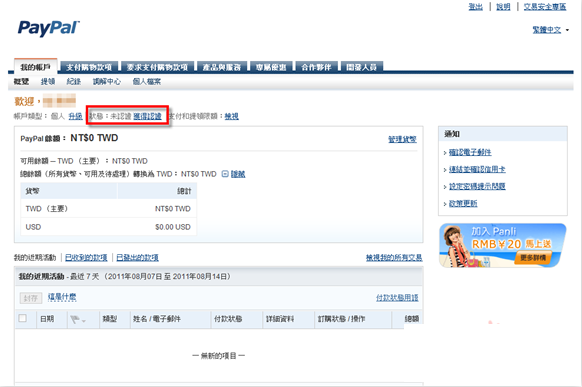Open the 交易安全專區 link
This screenshot has height=387, width=582.
[545, 7]
